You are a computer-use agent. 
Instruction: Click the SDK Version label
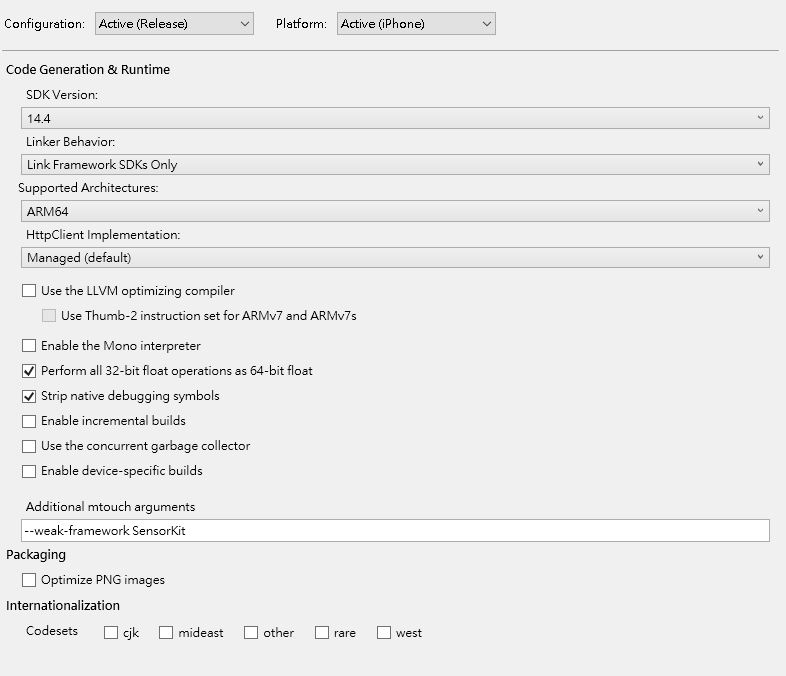pos(62,95)
